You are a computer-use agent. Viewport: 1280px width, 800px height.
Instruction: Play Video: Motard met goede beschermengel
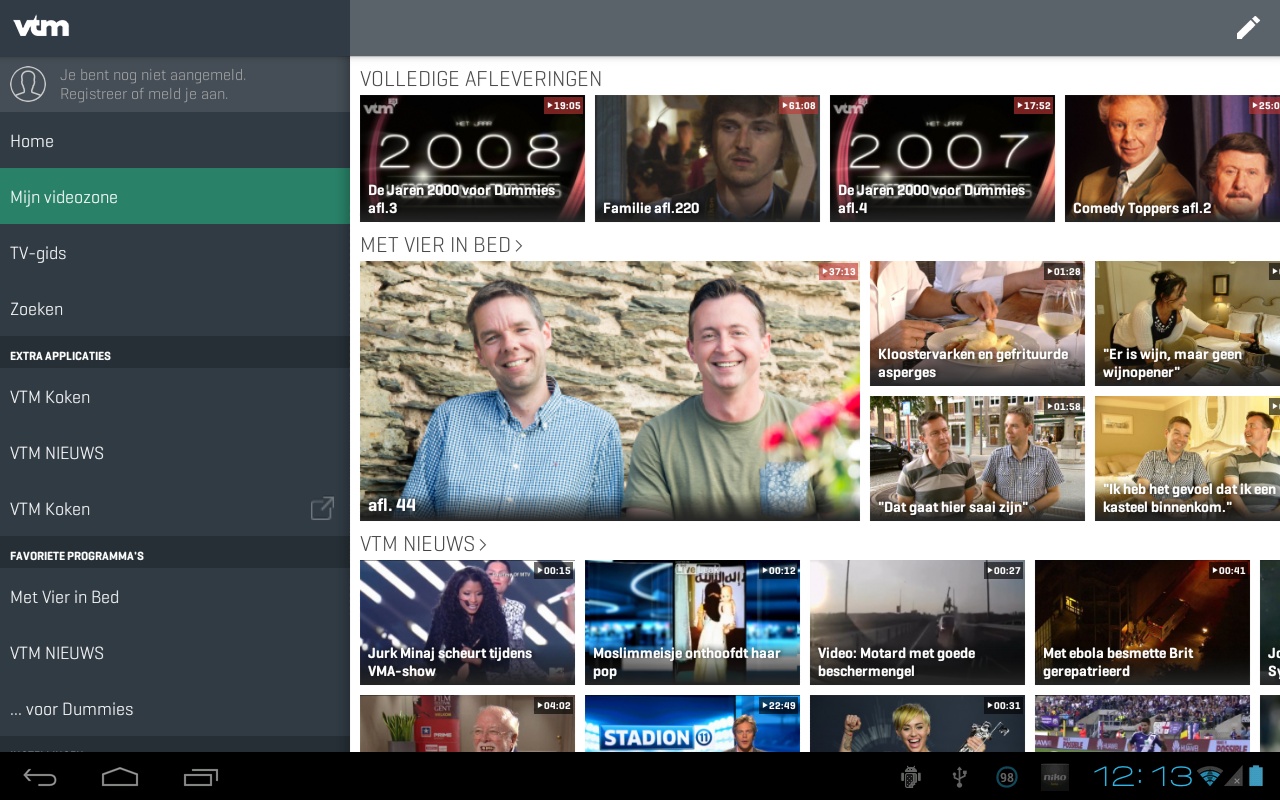tap(917, 622)
